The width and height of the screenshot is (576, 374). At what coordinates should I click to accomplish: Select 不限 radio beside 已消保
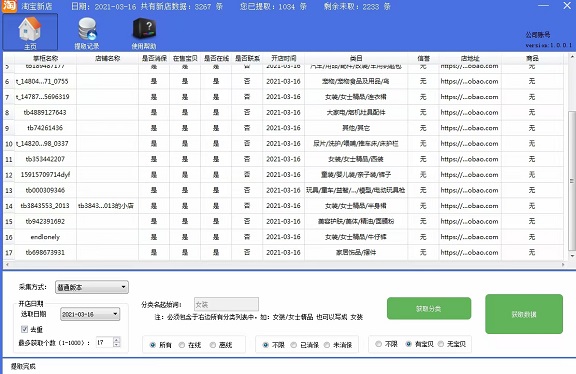[x=266, y=345]
